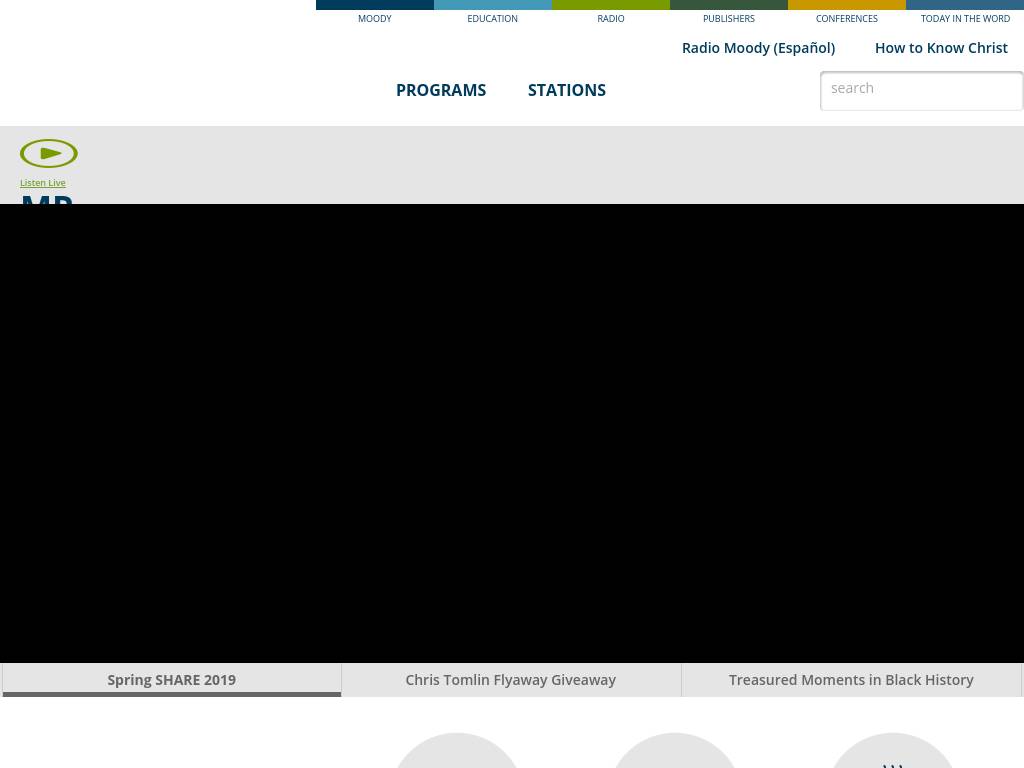Open Radio Moody (Español) link
Screen dimensions: 1024x768
click(x=758, y=48)
